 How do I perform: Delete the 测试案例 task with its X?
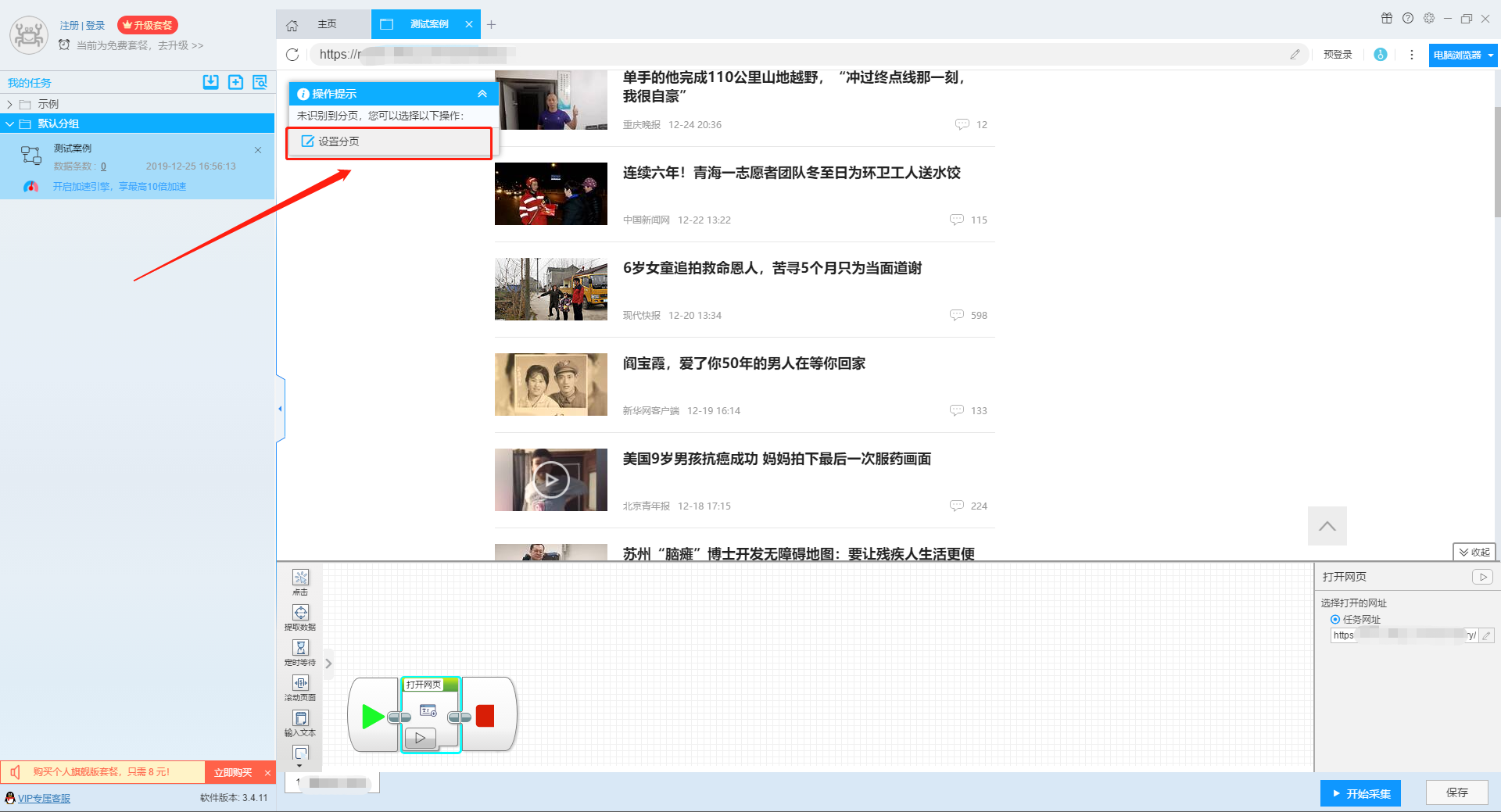tap(258, 149)
